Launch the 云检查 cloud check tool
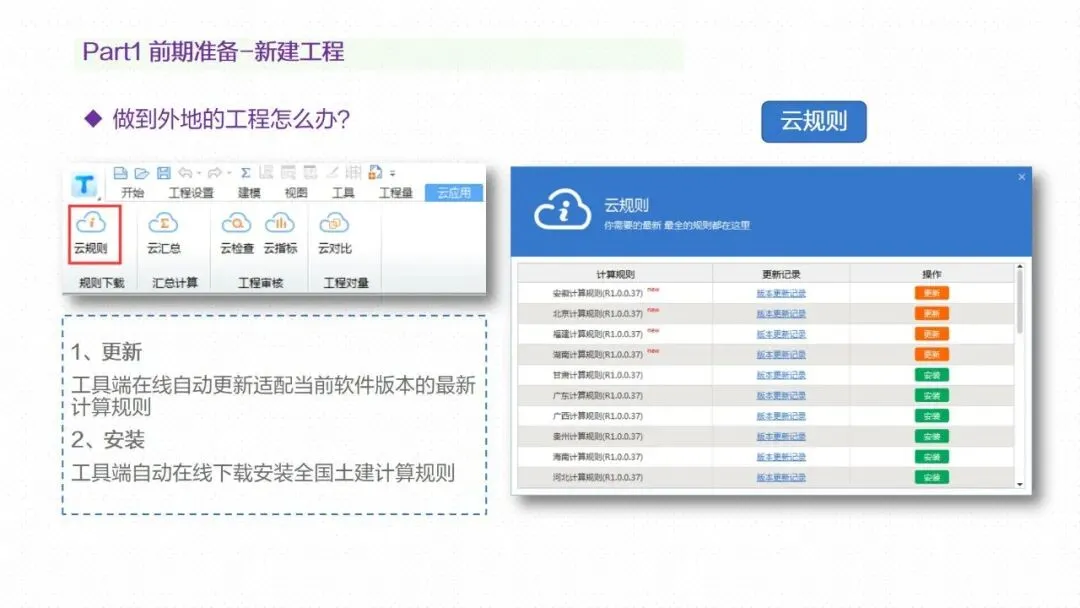 [237, 233]
